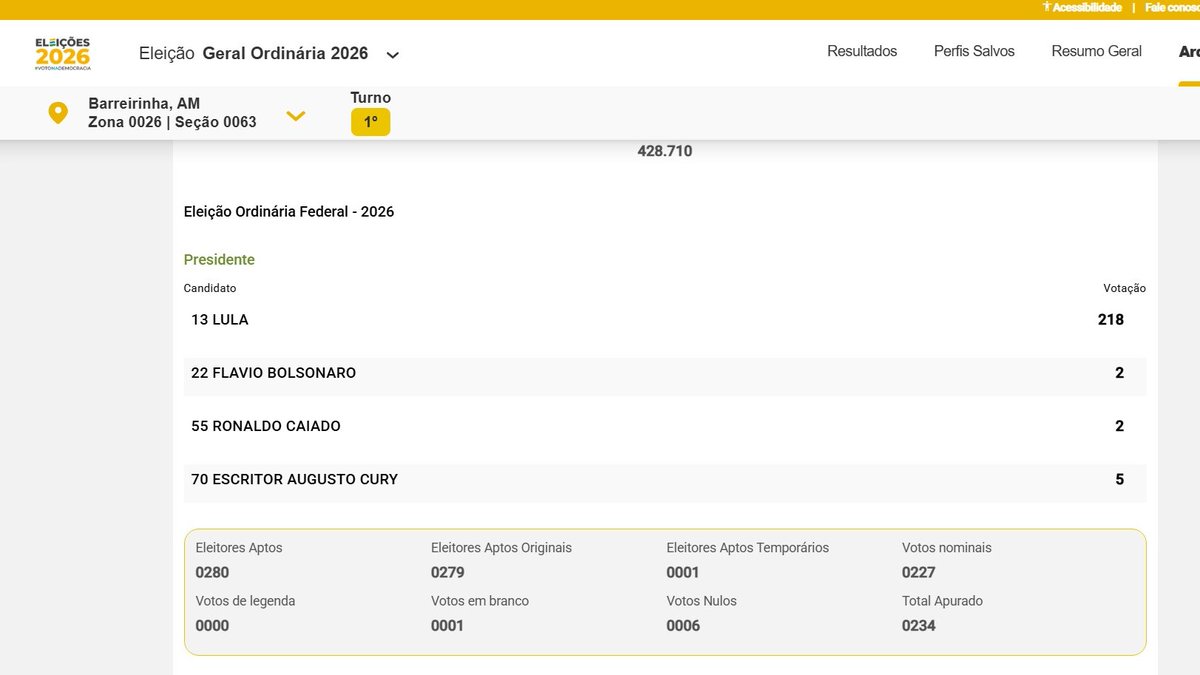Click the Eleições 2026 logo
Screen dimensions: 1200x675
63,54
